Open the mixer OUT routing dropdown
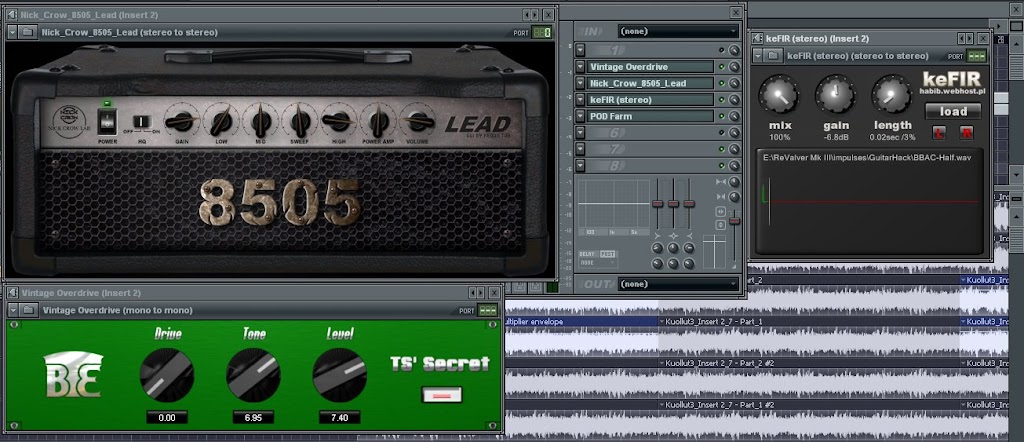 (679, 284)
